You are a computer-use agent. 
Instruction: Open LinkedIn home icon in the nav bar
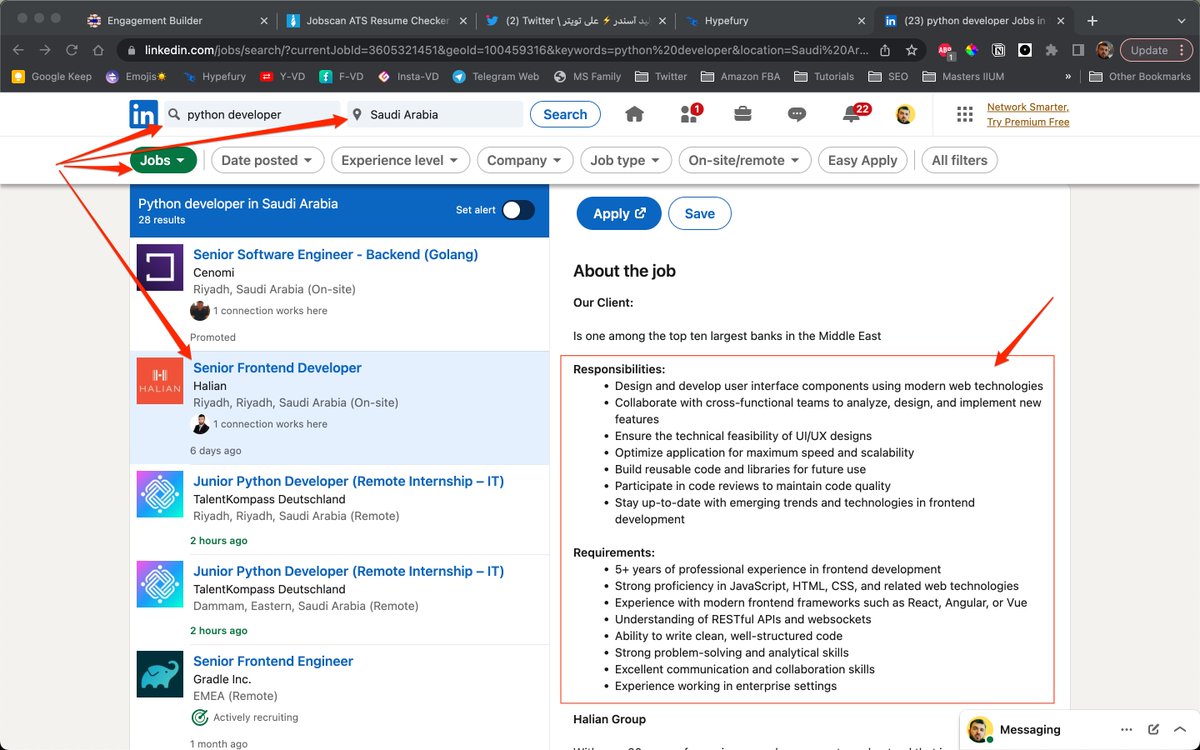click(634, 114)
